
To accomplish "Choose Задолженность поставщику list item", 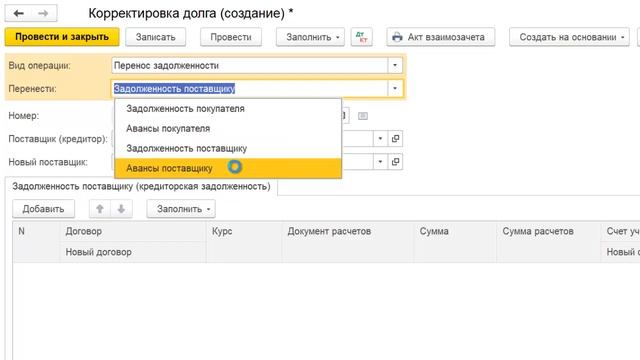I will pyautogui.click(x=228, y=149).
